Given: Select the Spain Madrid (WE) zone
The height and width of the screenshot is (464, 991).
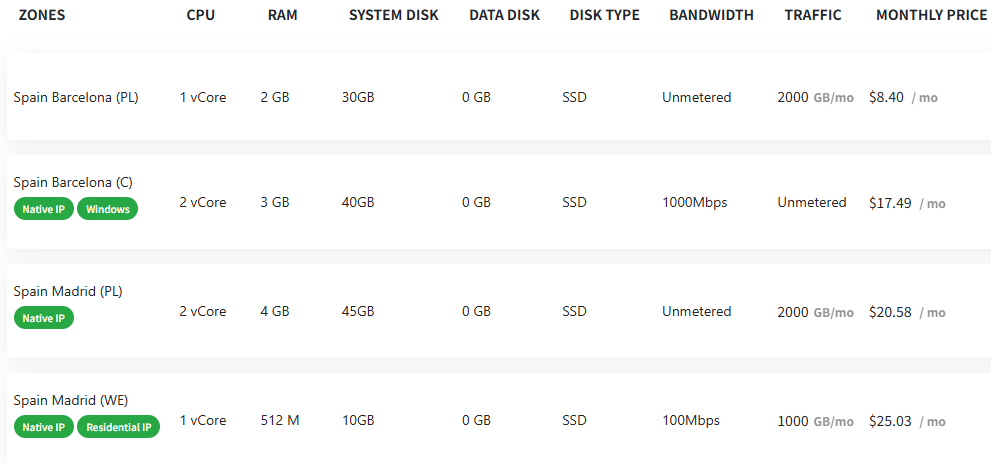Looking at the screenshot, I should coord(70,400).
